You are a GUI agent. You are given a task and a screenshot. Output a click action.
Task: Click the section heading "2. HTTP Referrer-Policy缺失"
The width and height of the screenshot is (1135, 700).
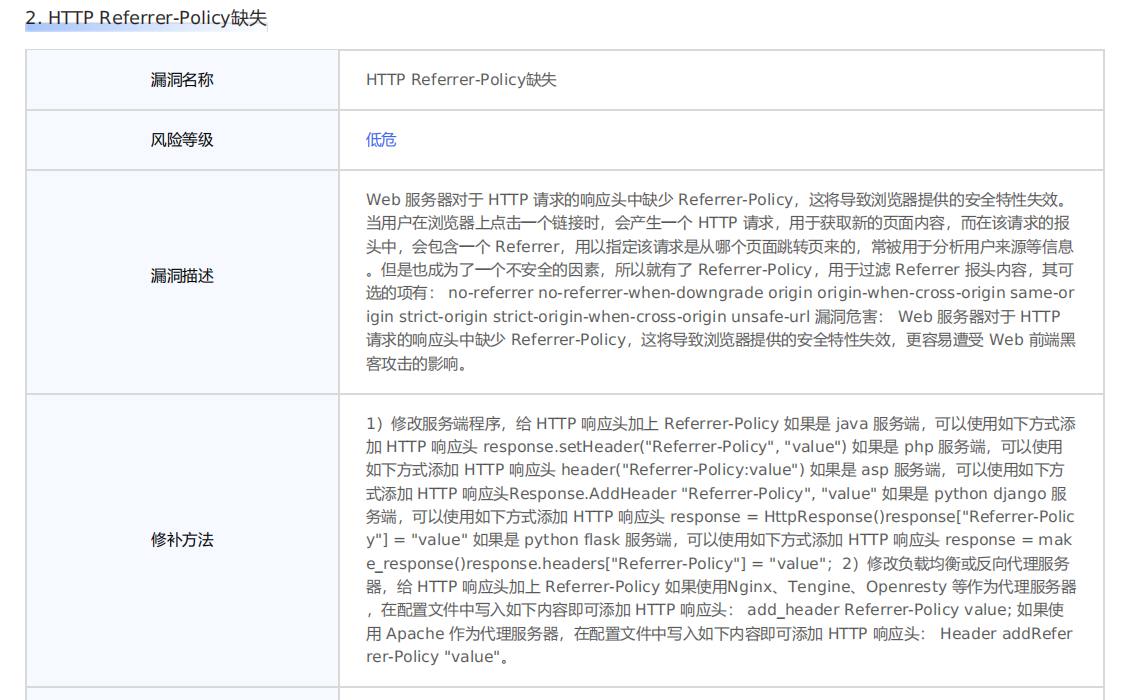click(x=146, y=18)
